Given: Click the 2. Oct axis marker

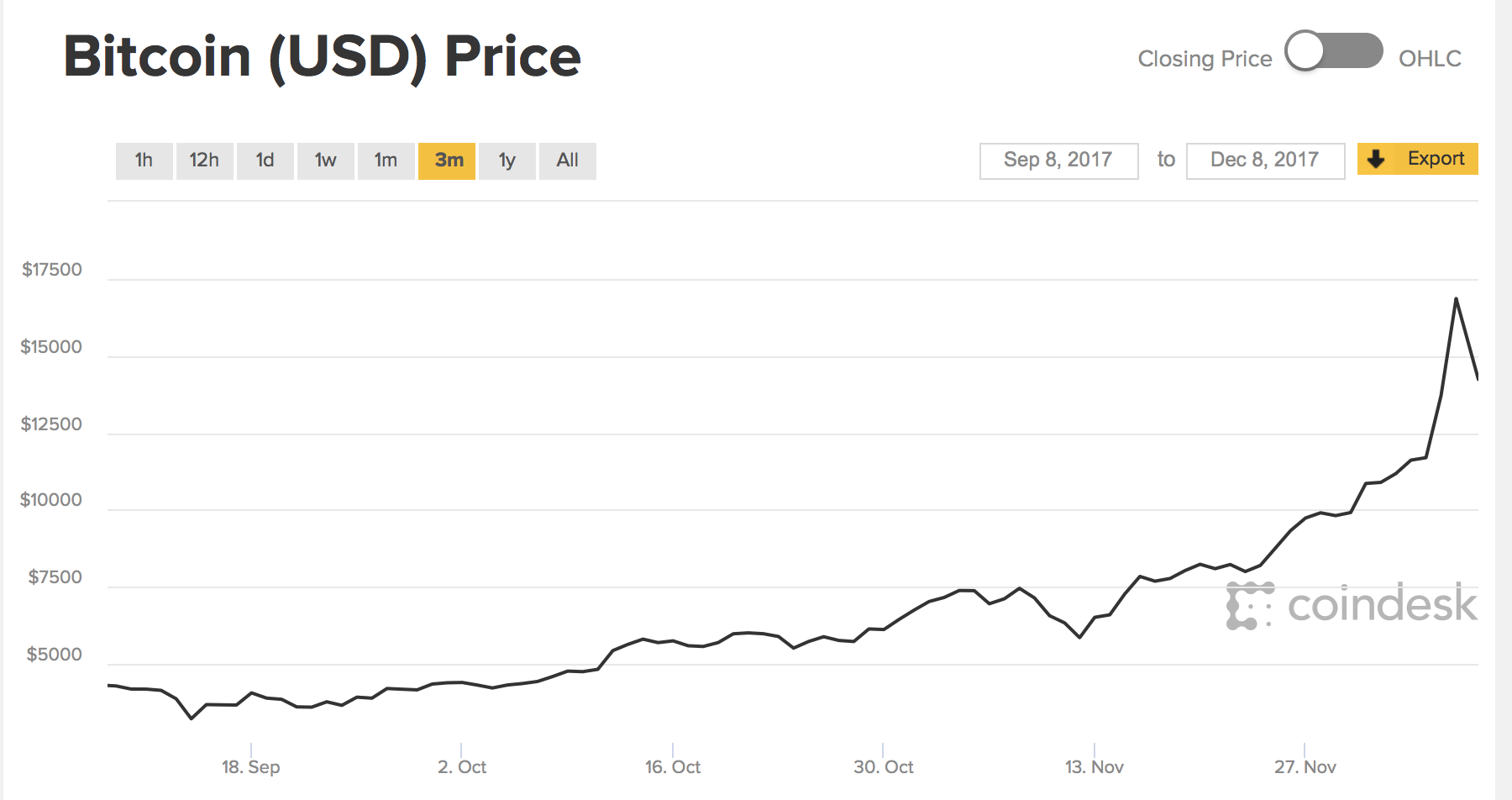Looking at the screenshot, I should pos(462,766).
